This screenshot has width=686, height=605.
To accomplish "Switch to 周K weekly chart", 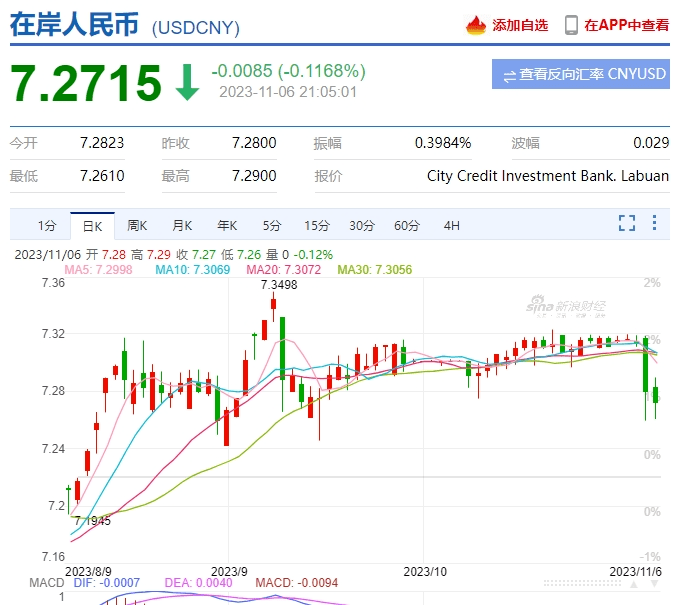I will [x=137, y=225].
